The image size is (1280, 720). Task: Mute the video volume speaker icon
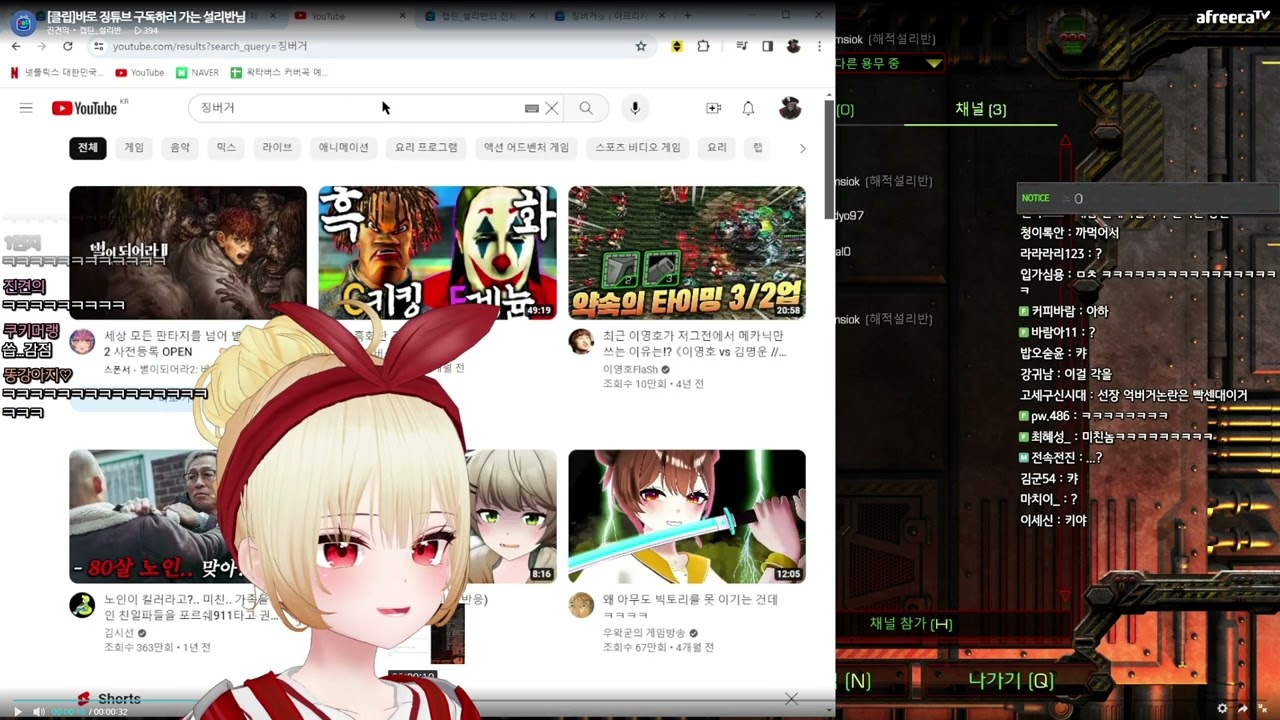coord(39,711)
